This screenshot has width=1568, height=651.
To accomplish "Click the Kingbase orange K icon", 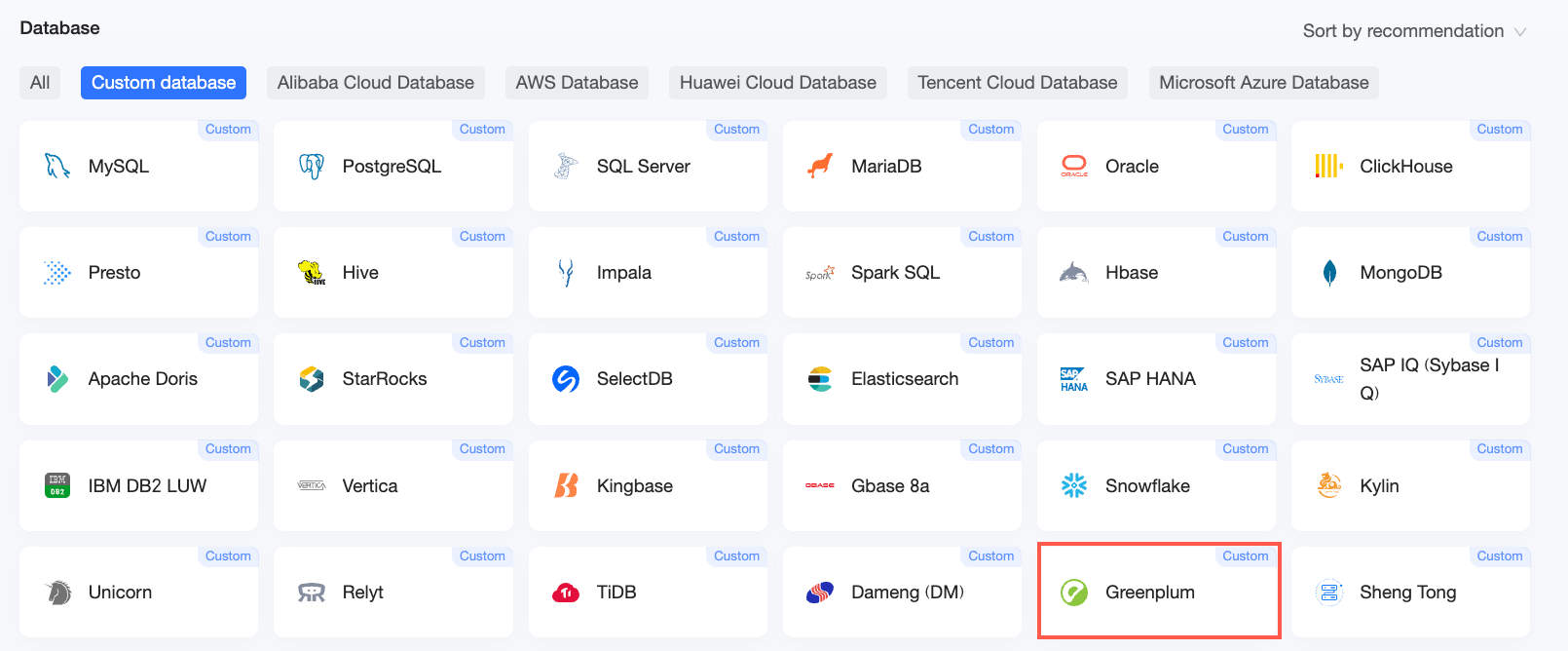I will pos(566,485).
